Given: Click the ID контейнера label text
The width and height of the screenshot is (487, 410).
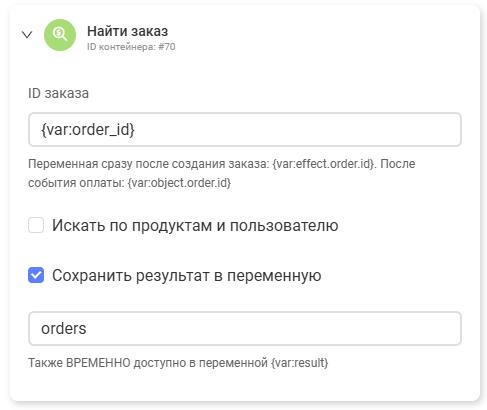Looking at the screenshot, I should pos(121,47).
